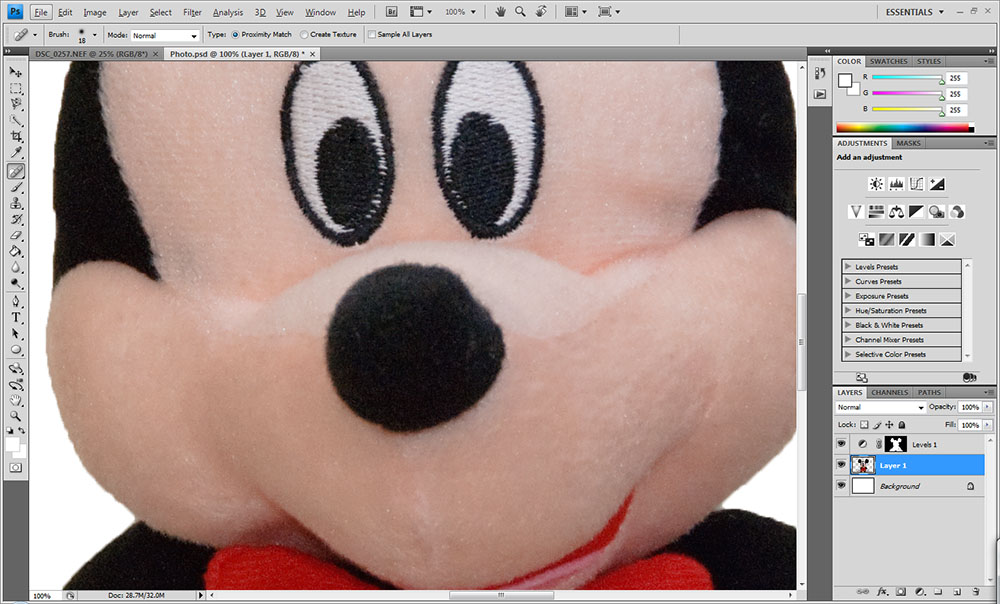Click the foreground color swatch in Color panel
The width and height of the screenshot is (1000, 604).
845,80
